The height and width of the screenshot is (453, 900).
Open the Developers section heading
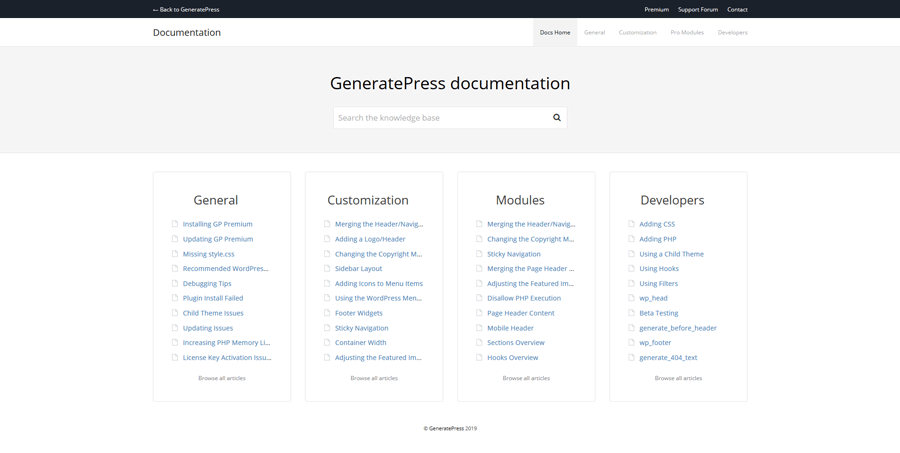coord(672,200)
